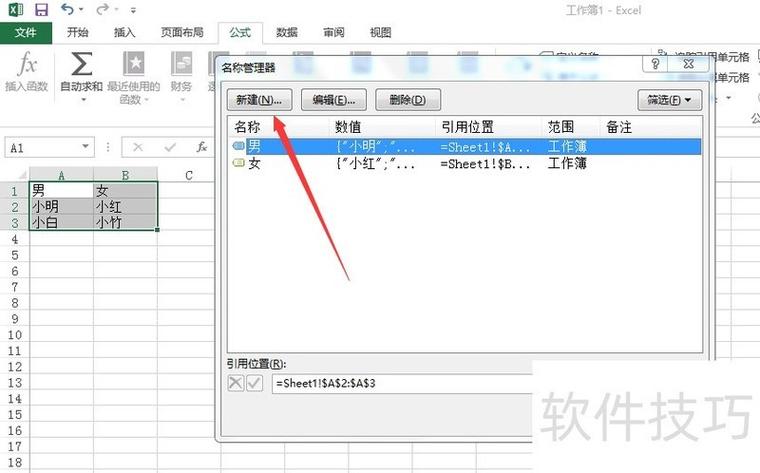Image resolution: width=760 pixels, height=473 pixels.
Task: Click the =Sheet1!$B... reference for 女
Action: click(485, 164)
